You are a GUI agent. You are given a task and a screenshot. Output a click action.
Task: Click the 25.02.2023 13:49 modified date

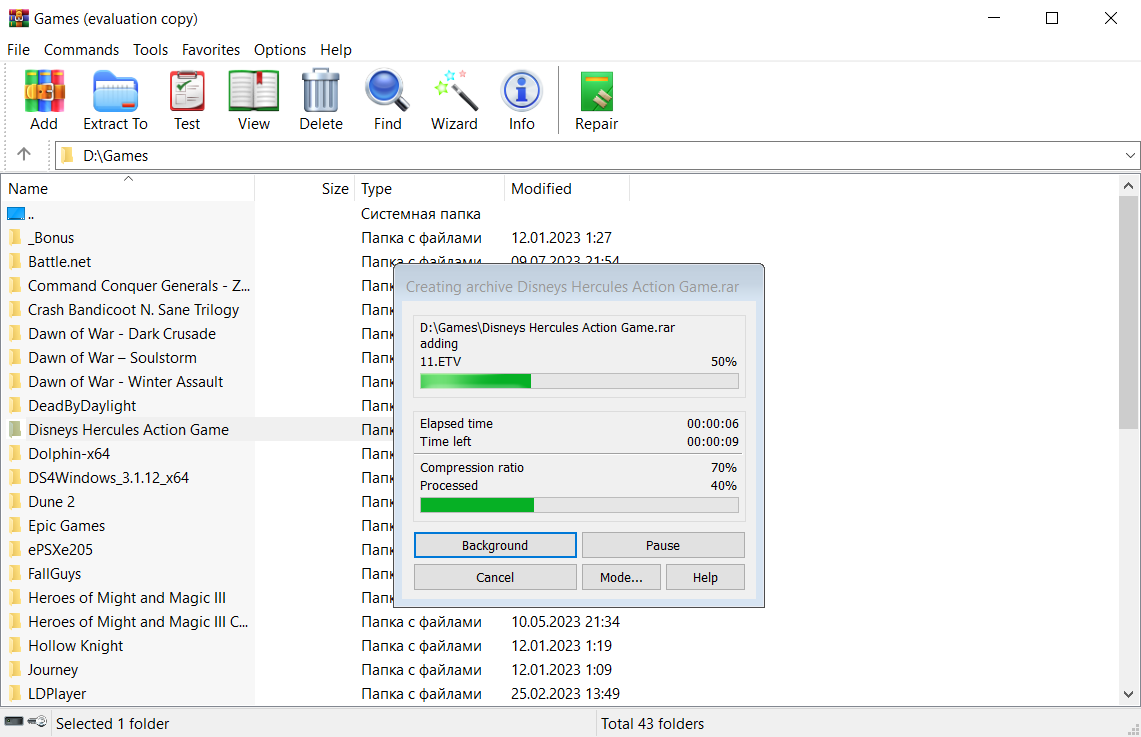(x=565, y=694)
